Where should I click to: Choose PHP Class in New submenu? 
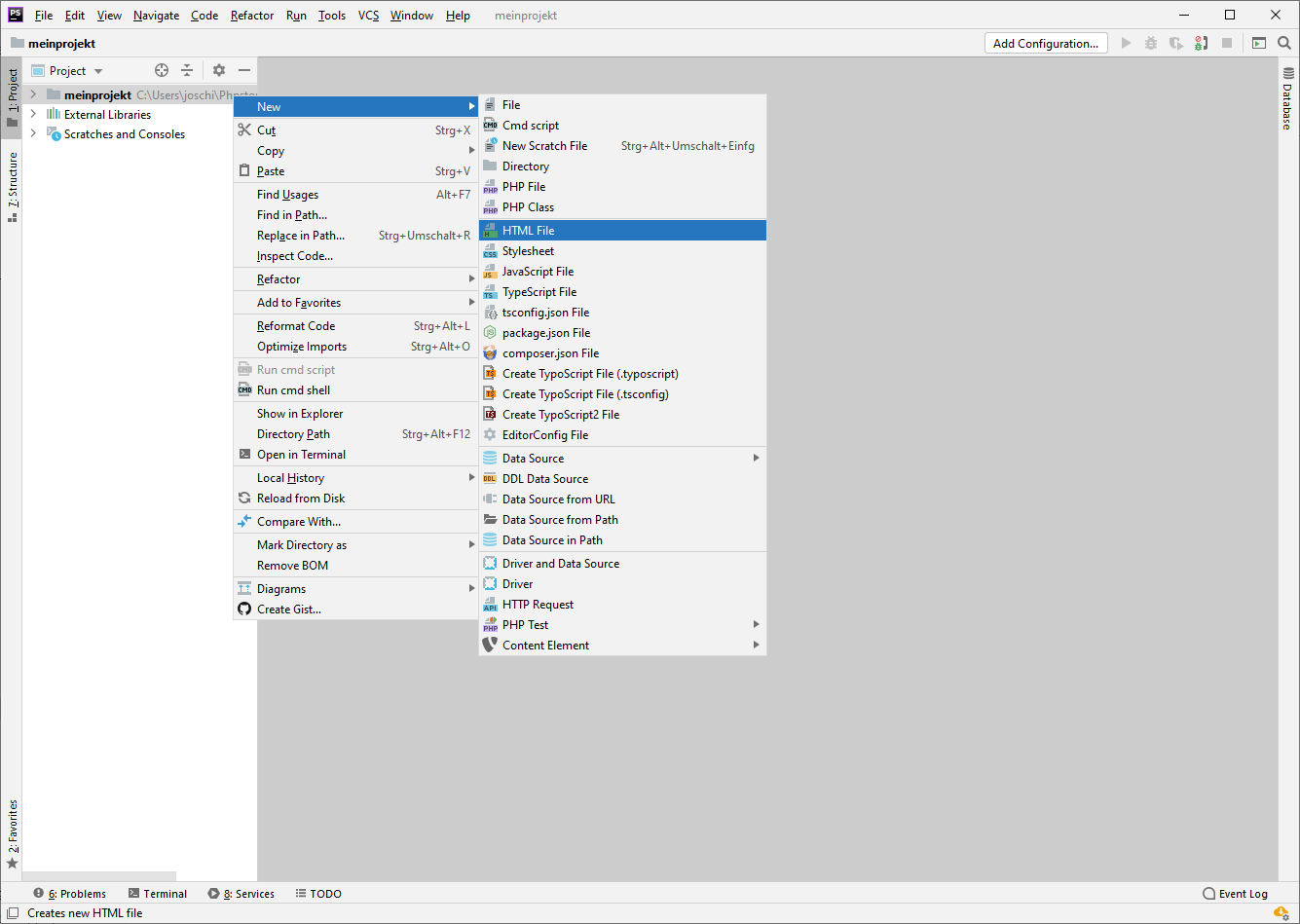(528, 207)
